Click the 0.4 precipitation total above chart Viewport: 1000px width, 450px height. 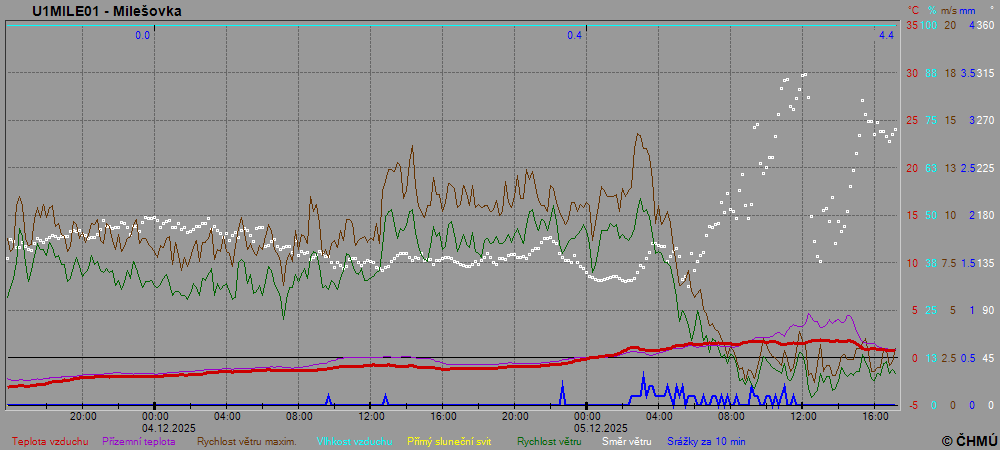(x=574, y=36)
